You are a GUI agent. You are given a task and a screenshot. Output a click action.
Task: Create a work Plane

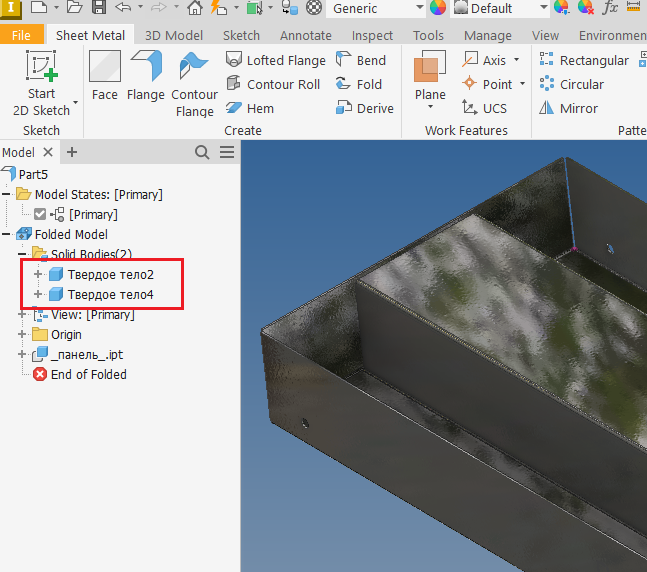pyautogui.click(x=430, y=75)
